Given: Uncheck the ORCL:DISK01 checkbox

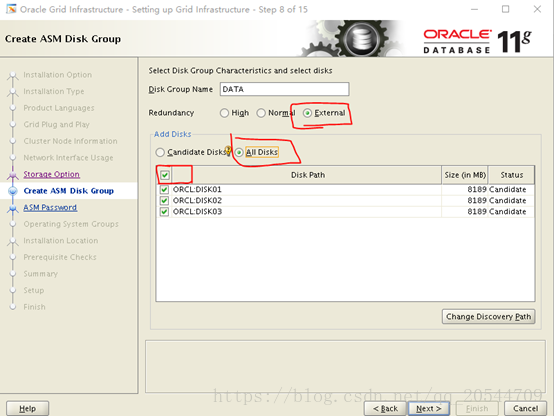Looking at the screenshot, I should click(x=164, y=189).
